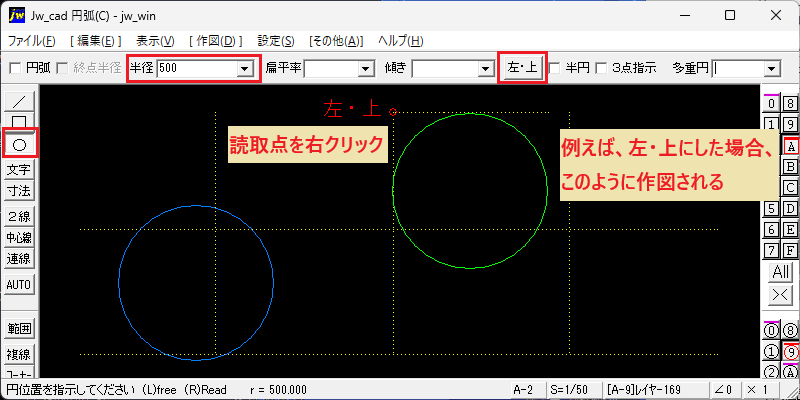Screen dimensions: 800x400
Task: Click the [A-9]レイヤー169 status button
Action: (655, 390)
